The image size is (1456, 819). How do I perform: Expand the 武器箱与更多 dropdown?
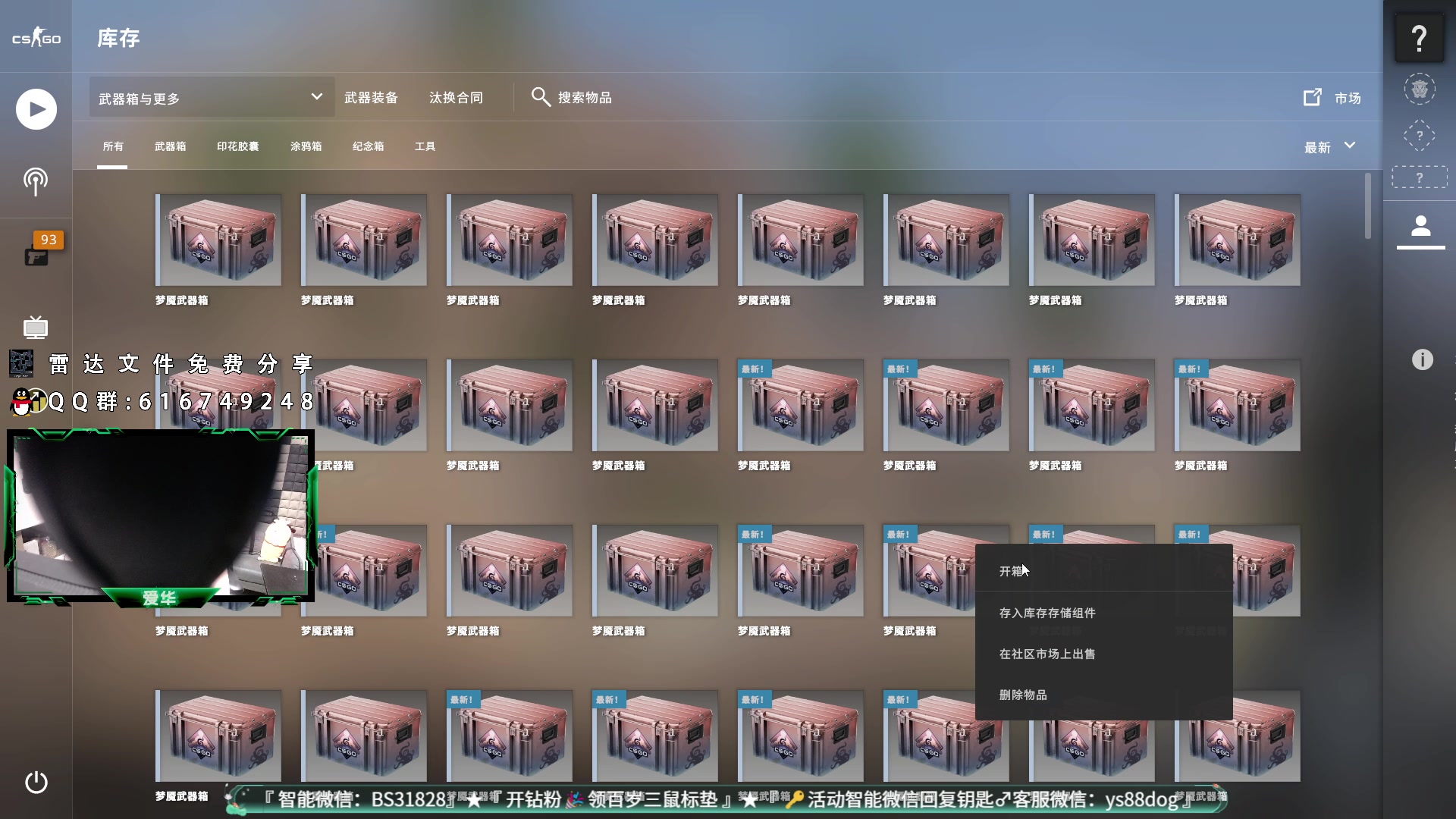(212, 97)
